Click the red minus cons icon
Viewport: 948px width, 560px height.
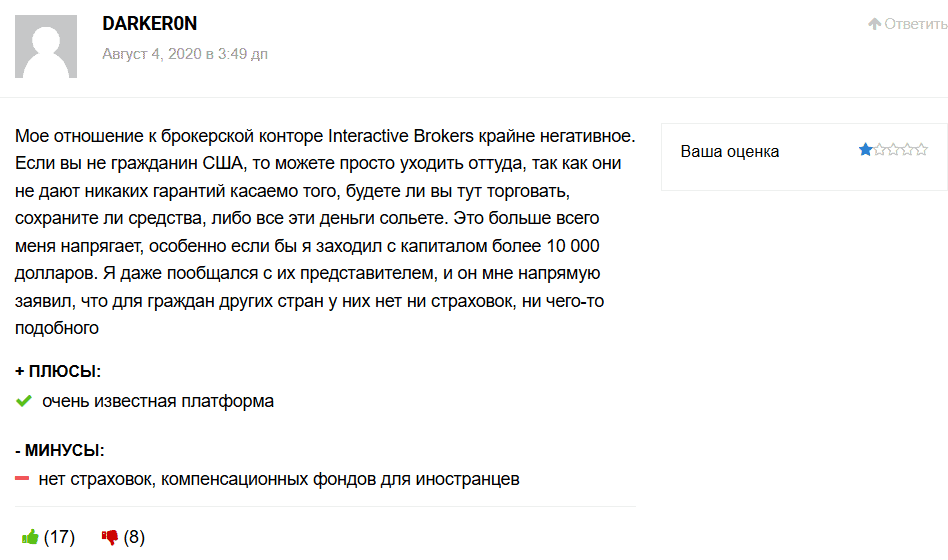(23, 479)
